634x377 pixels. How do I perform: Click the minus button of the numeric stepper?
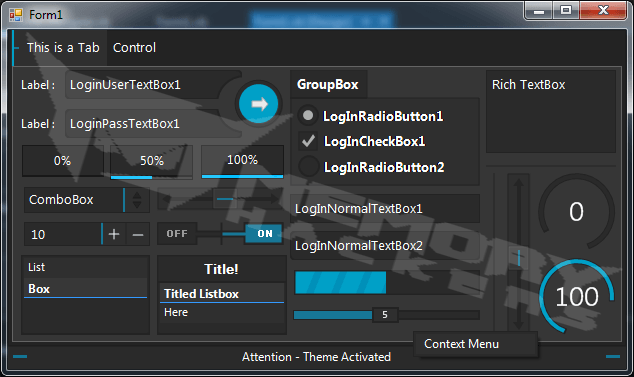138,234
